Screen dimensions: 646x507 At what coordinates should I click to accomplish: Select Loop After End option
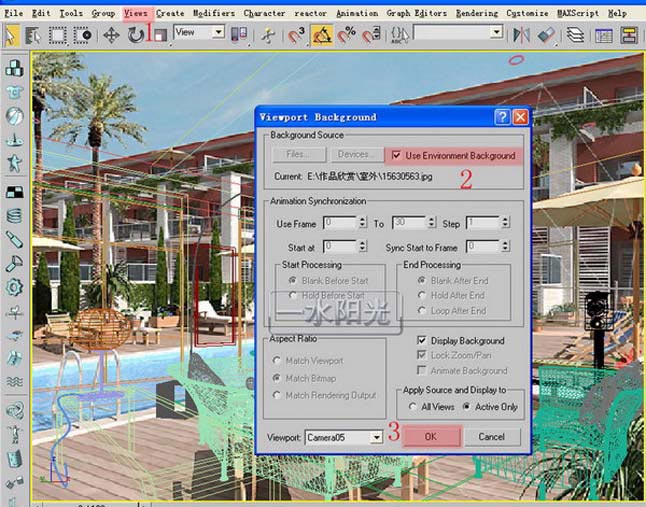[421, 311]
